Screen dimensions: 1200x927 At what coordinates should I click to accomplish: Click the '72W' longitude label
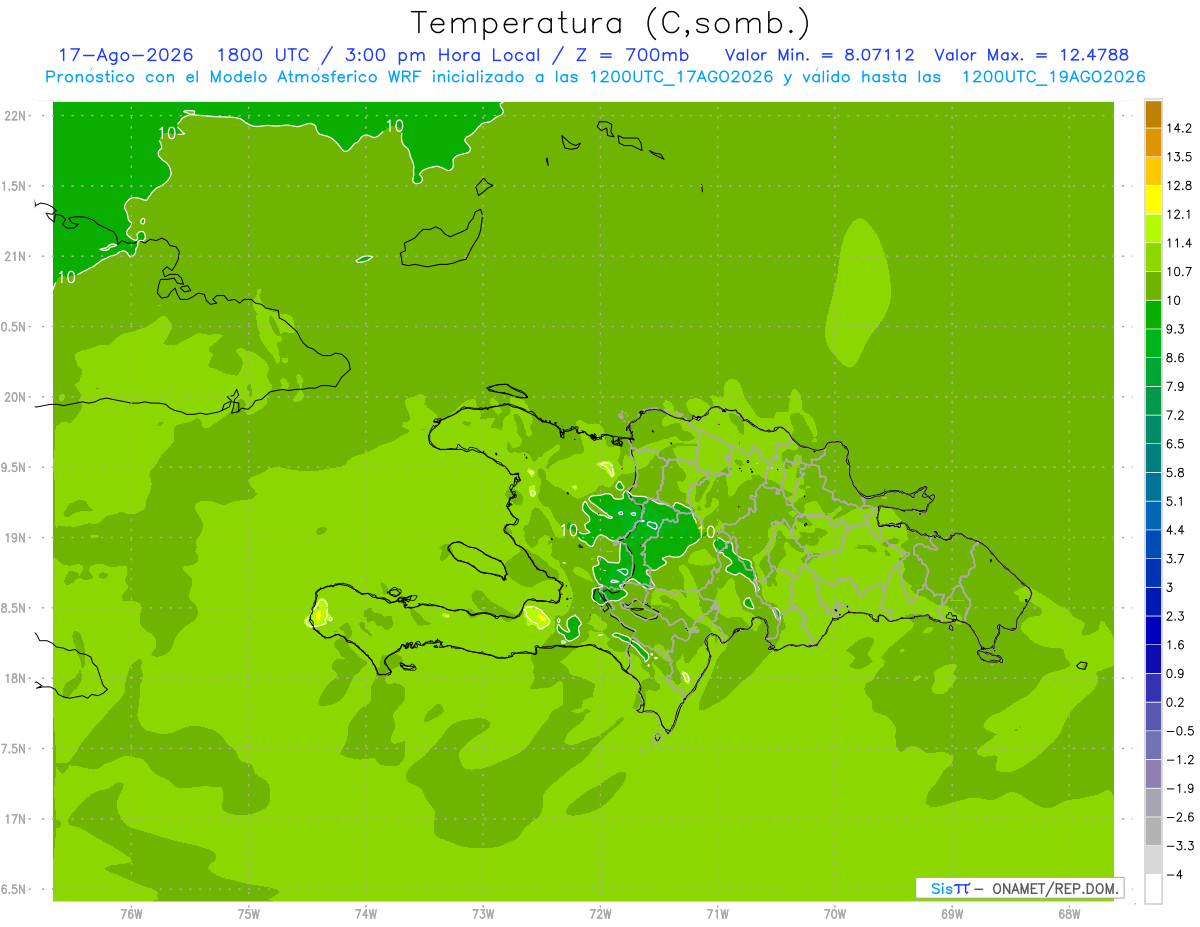coord(600,913)
